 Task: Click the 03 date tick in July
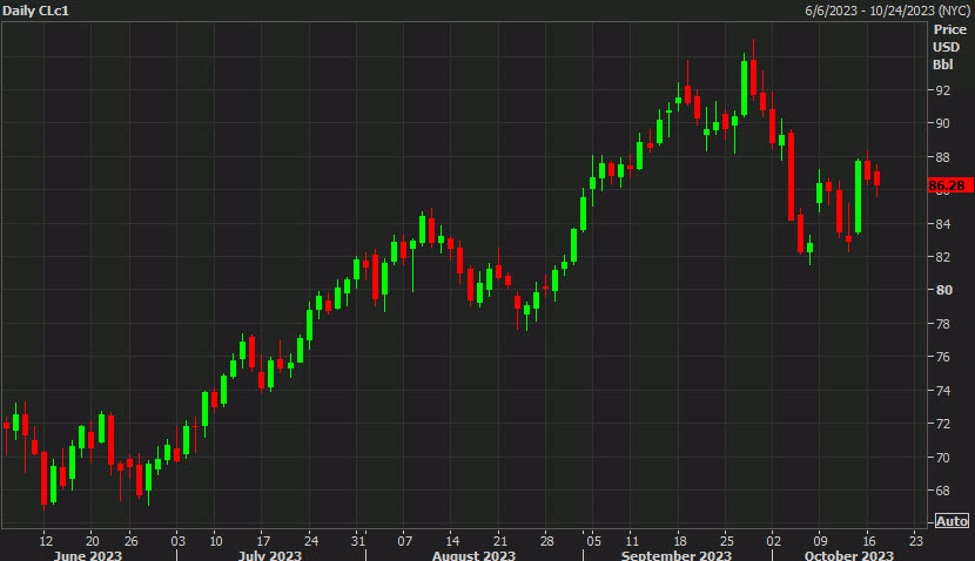coord(178,540)
